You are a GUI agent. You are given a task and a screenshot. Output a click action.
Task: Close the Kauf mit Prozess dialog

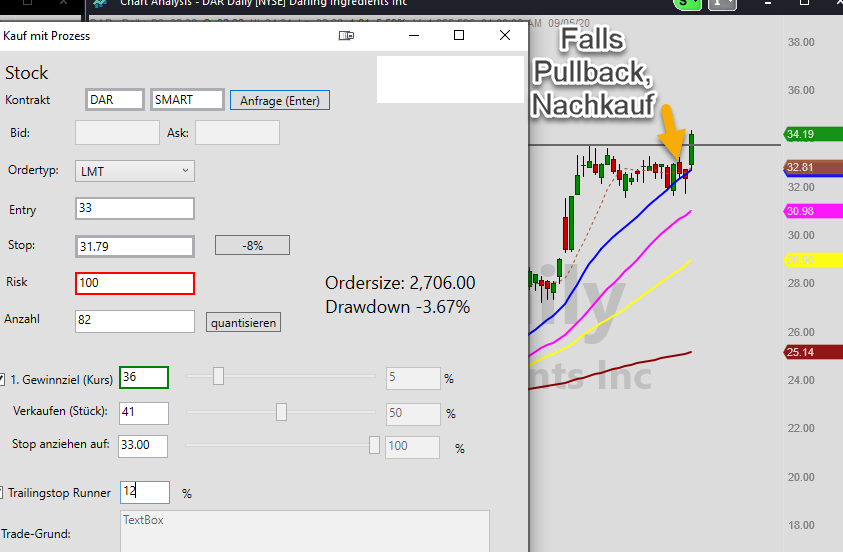(504, 35)
